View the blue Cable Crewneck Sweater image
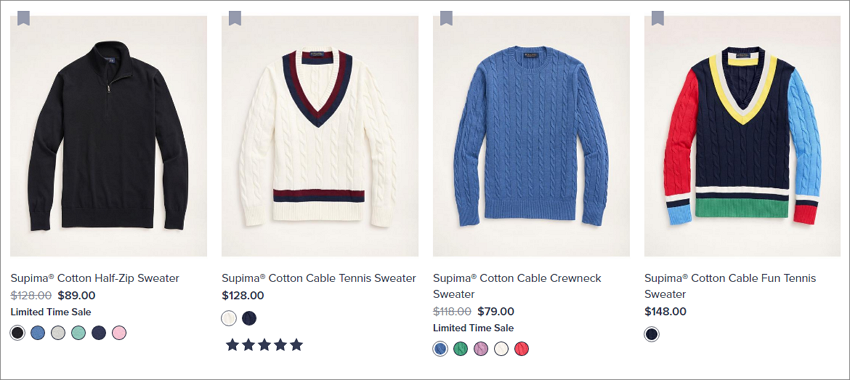 (x=531, y=136)
